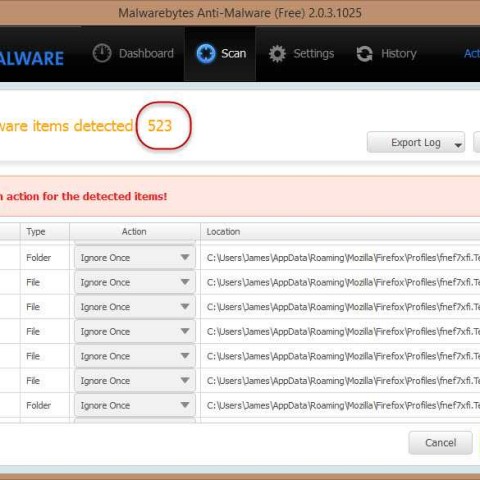
Task: Click the History refresh-arrows icon
Action: (364, 54)
